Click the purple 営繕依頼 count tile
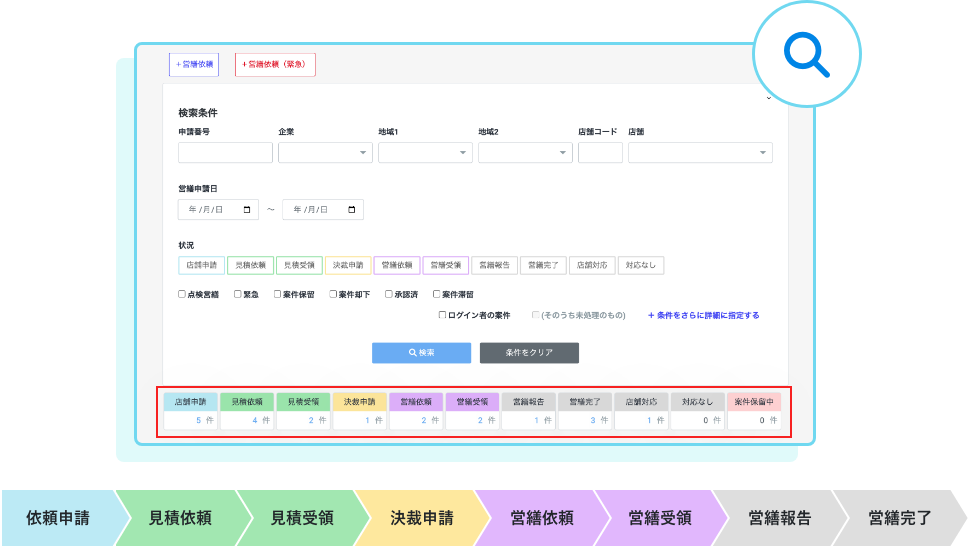970x548 pixels. tap(416, 411)
